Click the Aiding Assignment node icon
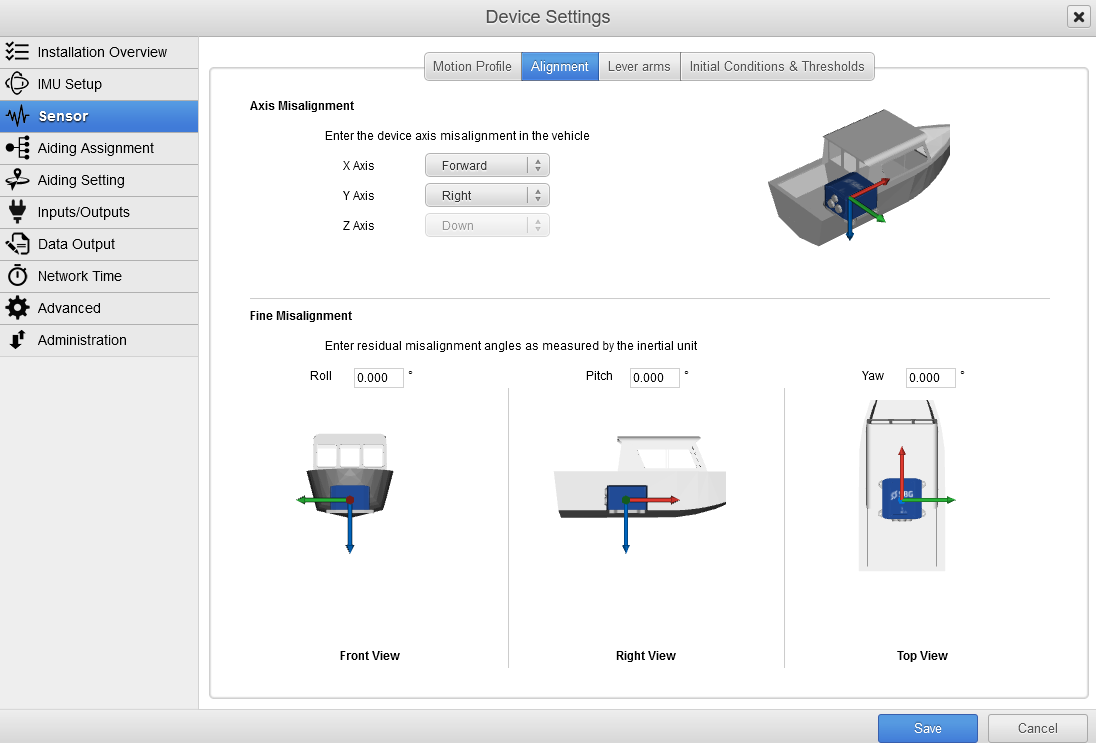The width and height of the screenshot is (1096, 743). 17,148
